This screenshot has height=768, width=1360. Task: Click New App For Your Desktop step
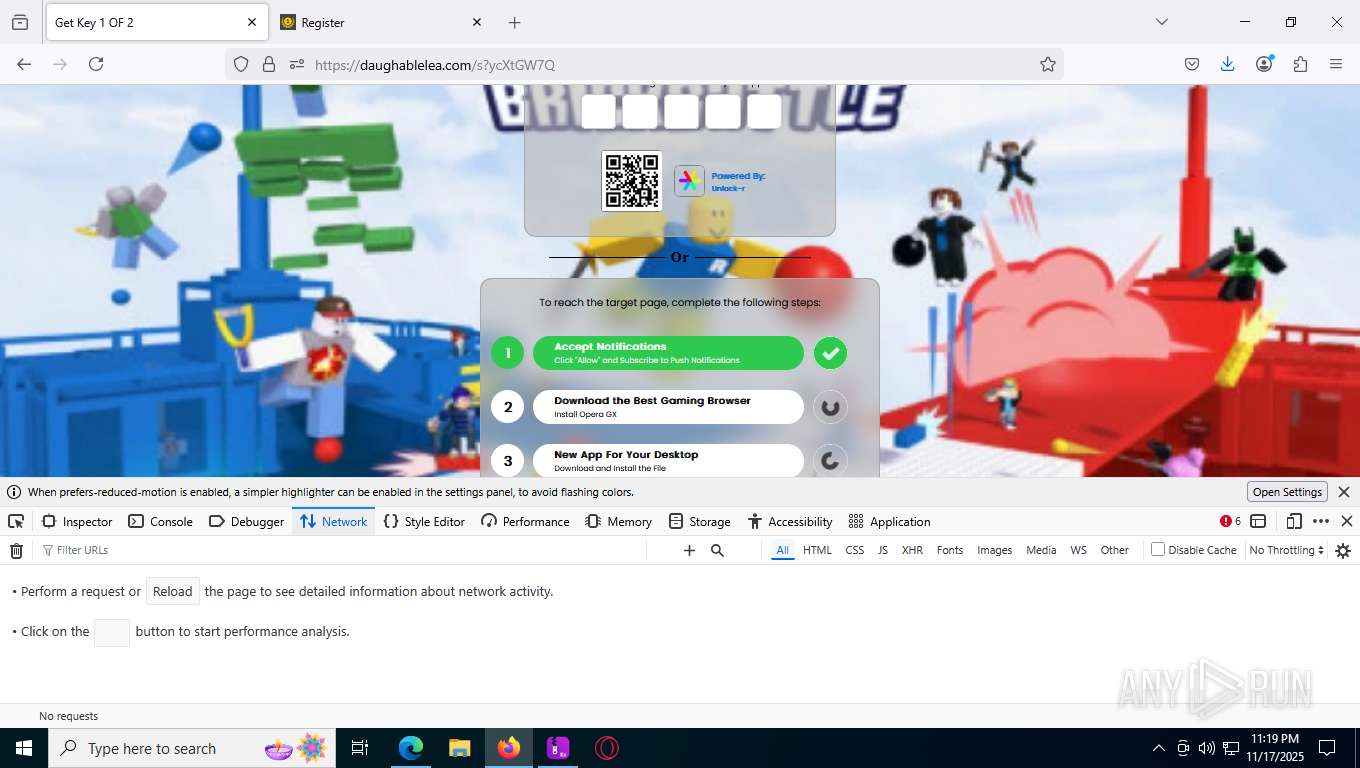668,461
